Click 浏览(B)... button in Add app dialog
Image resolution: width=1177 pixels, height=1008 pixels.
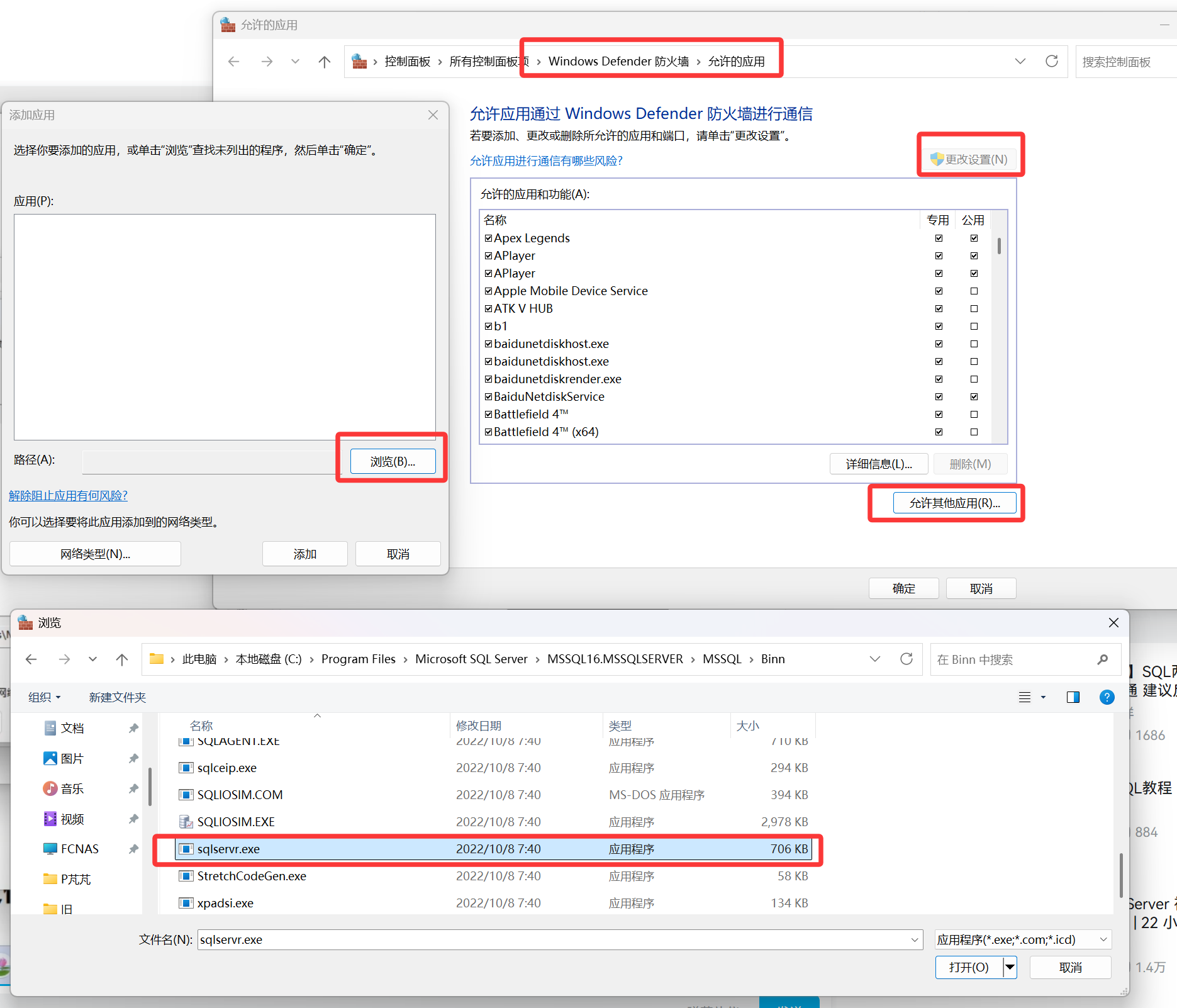(393, 461)
